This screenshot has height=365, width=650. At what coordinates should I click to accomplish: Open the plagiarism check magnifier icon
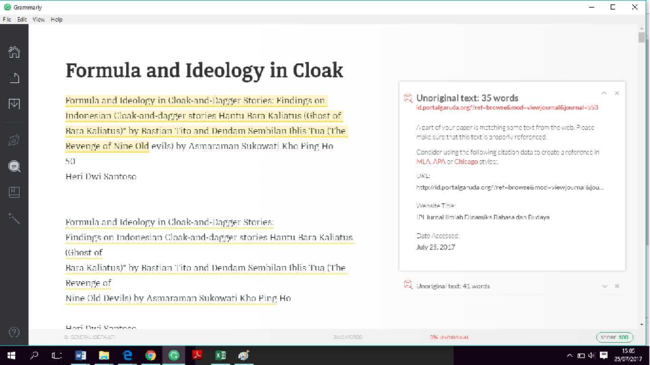point(14,166)
